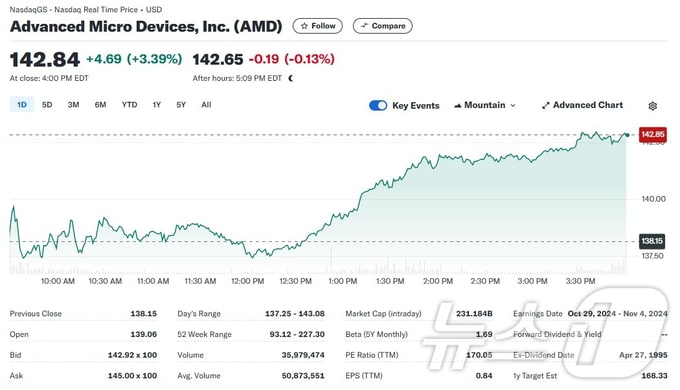Select the 1D time range tab

tap(22, 105)
